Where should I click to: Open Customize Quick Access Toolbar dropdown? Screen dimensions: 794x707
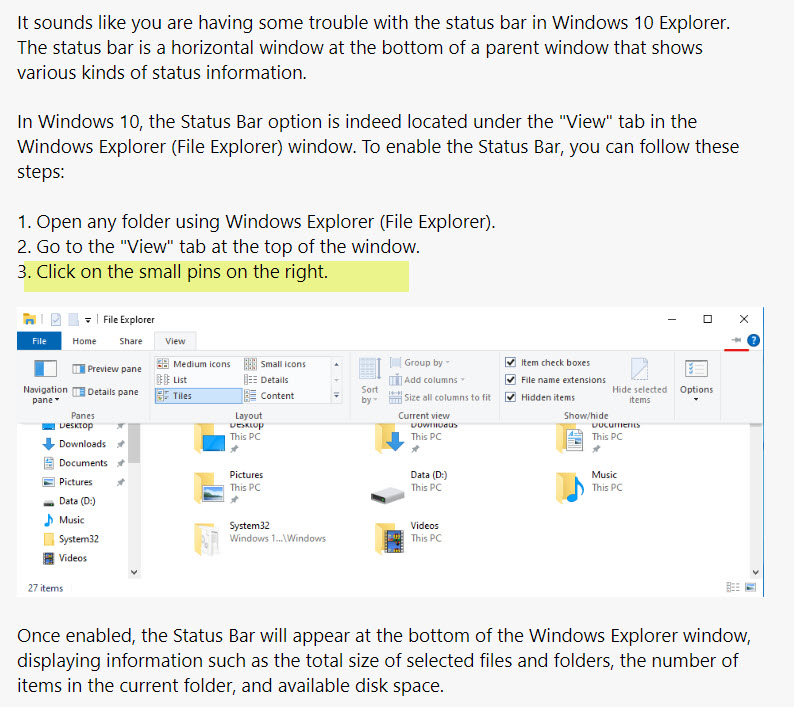[x=88, y=320]
